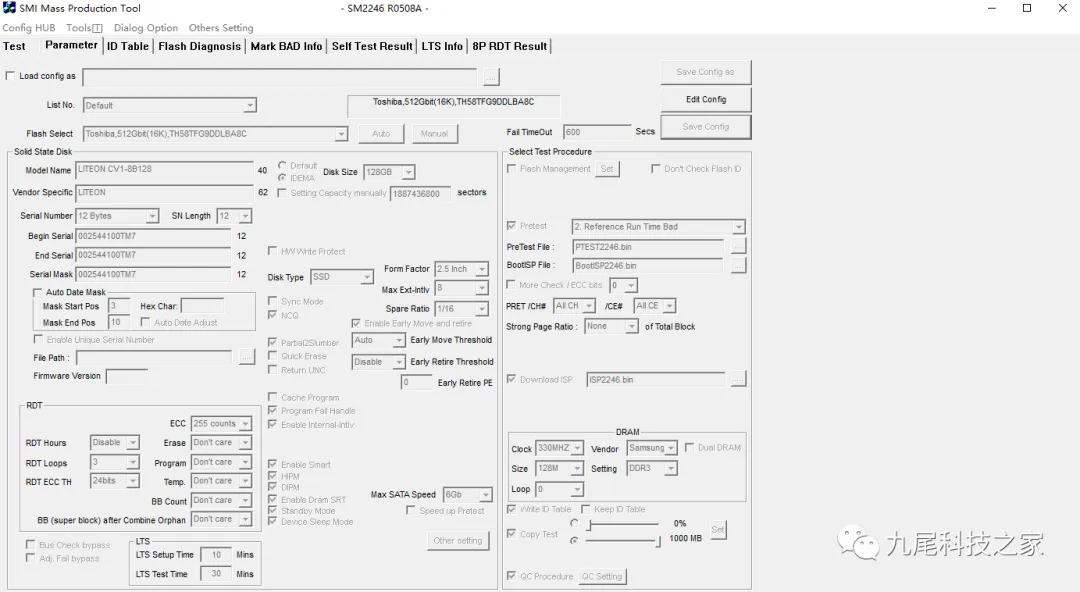This screenshot has height=592, width=1080.
Task: Click the browse button beside Load config path
Action: click(x=490, y=77)
